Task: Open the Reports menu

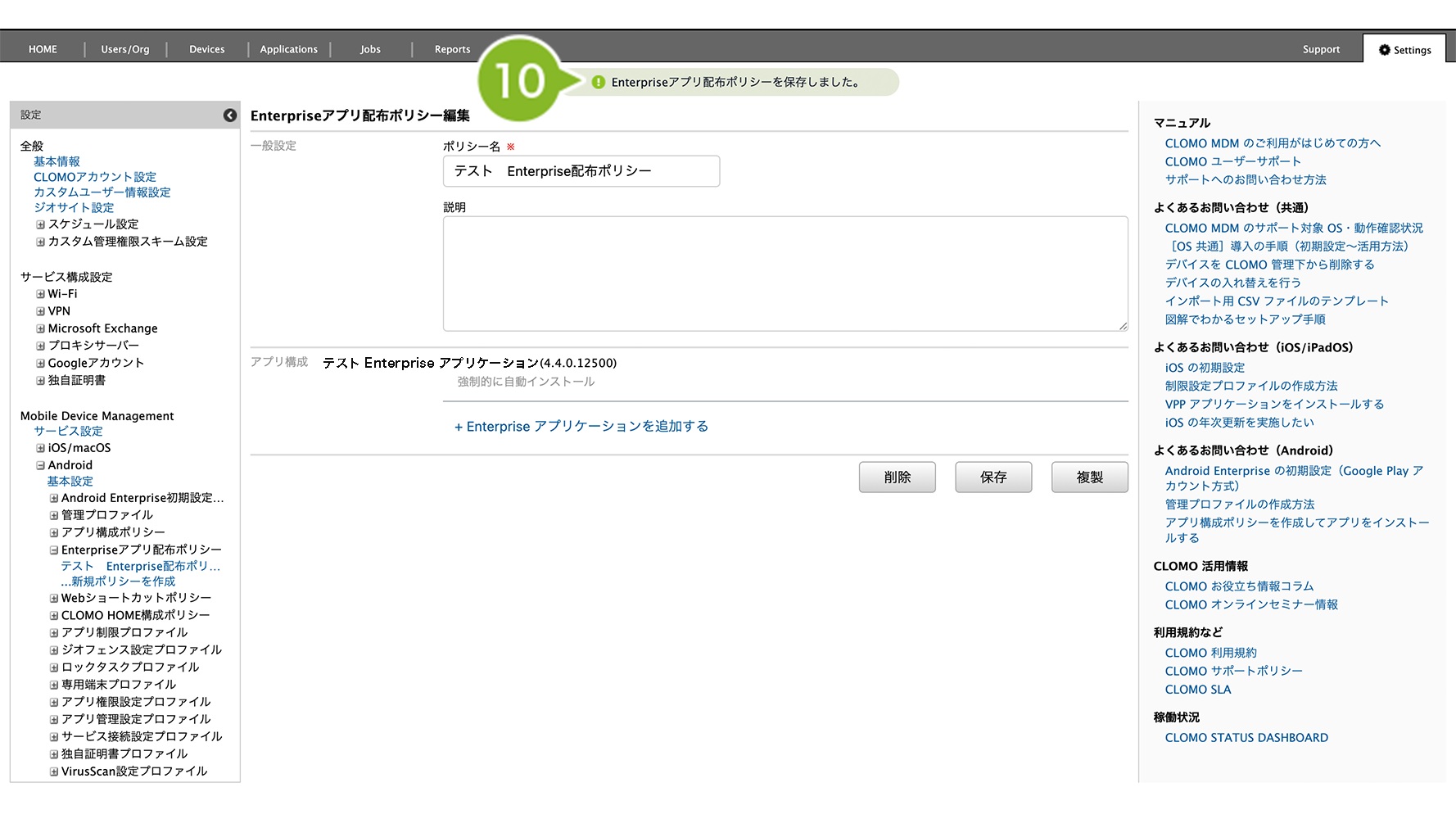Action: [x=452, y=49]
